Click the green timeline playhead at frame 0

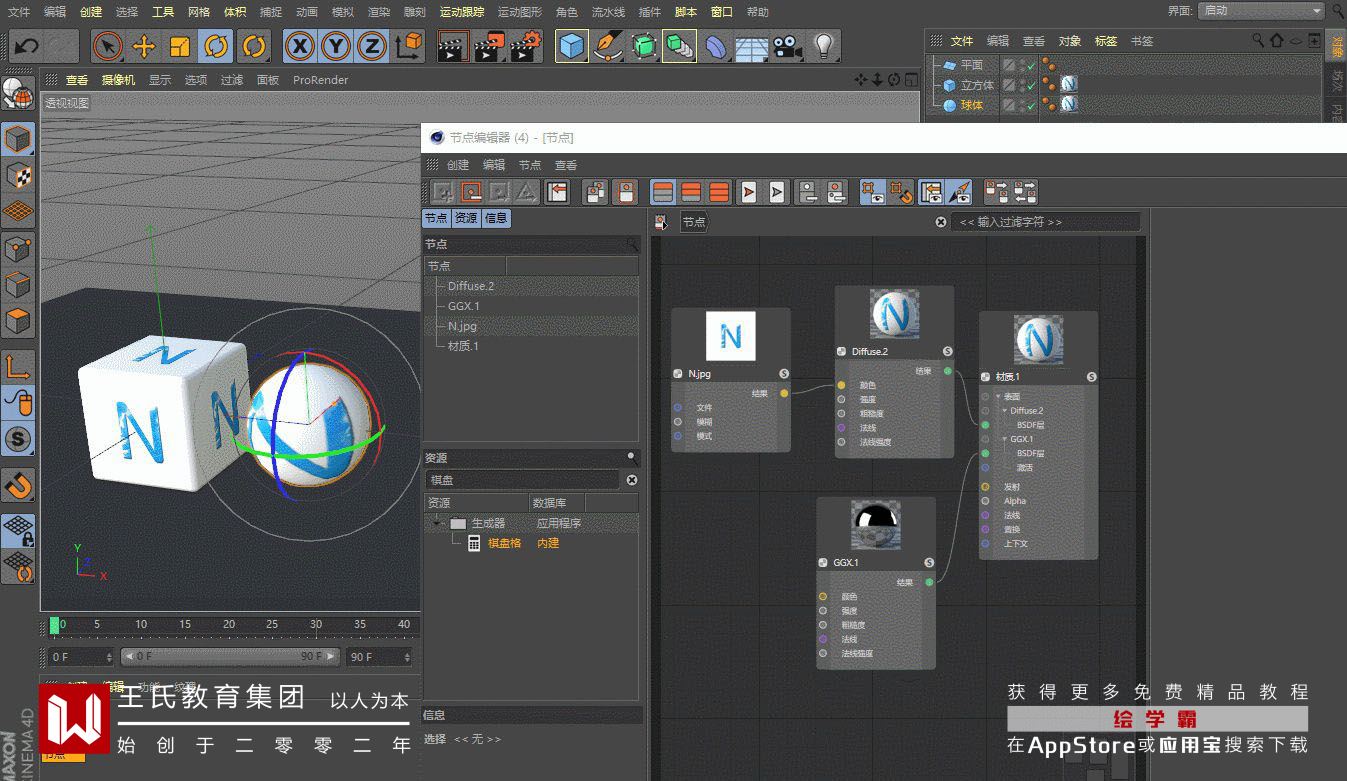coord(54,625)
